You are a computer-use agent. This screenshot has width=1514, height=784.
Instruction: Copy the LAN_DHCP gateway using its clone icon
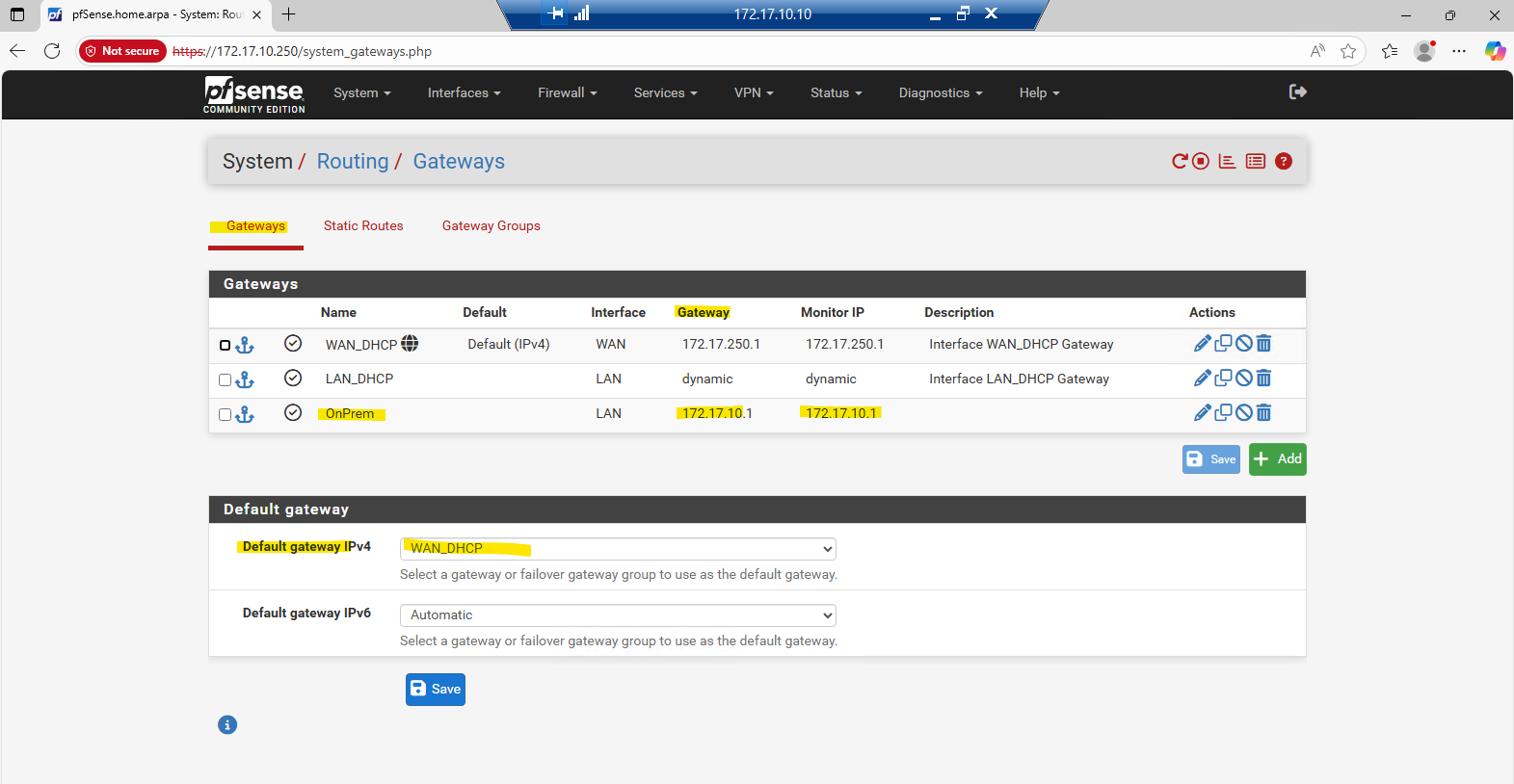tap(1223, 379)
